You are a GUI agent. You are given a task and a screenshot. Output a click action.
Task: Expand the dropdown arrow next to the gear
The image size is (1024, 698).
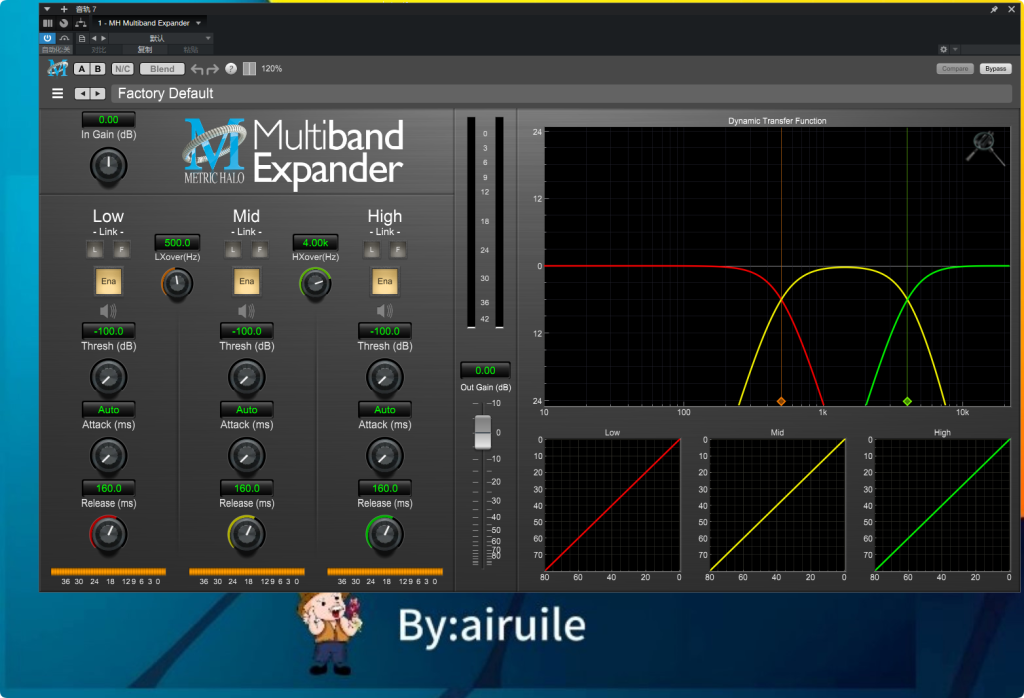pos(955,50)
